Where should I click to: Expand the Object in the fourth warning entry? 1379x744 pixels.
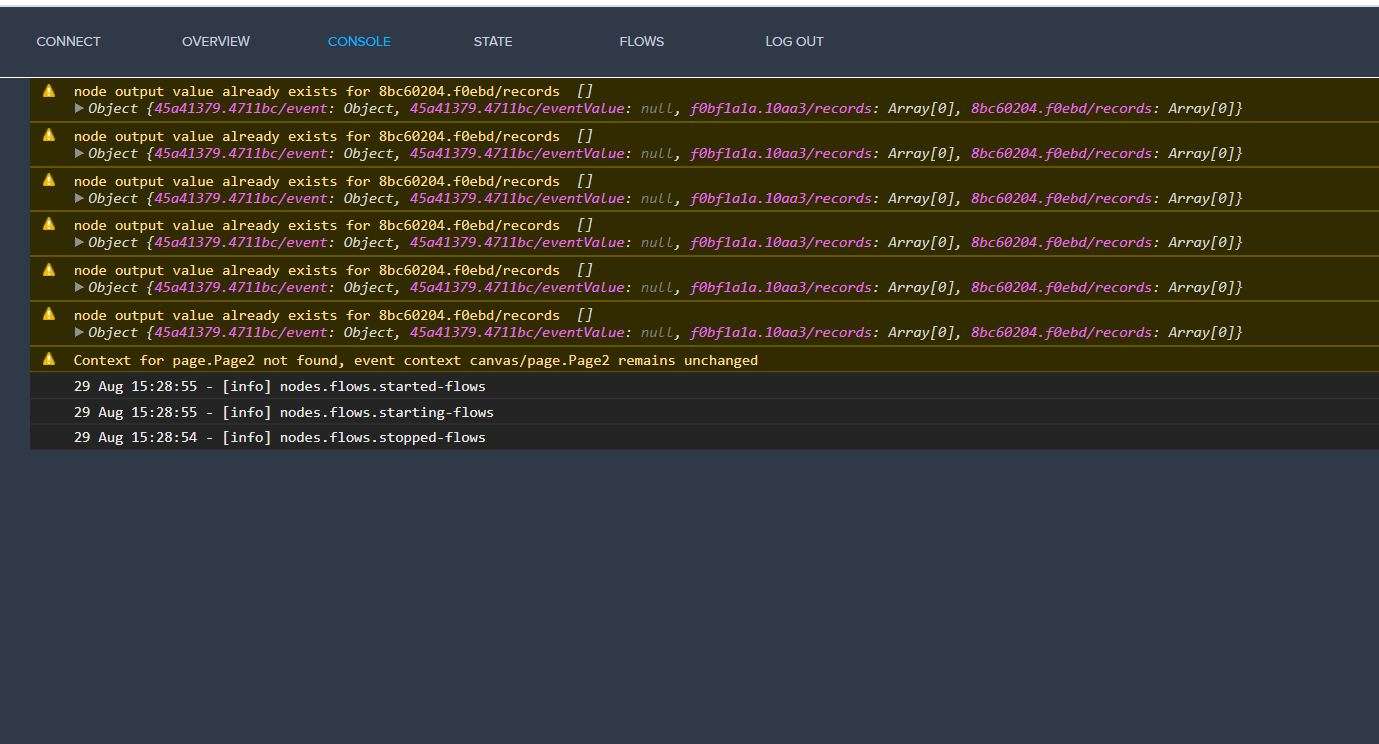[80, 242]
